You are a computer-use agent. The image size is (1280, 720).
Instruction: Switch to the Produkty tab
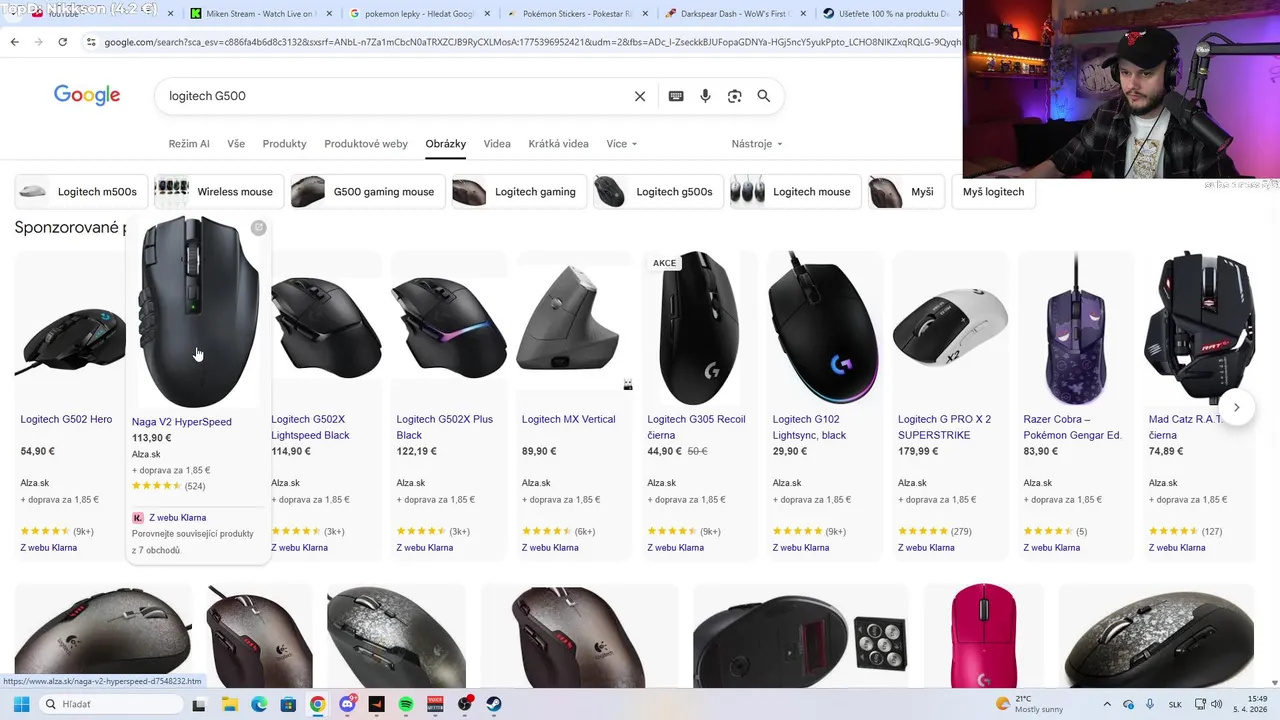[284, 144]
